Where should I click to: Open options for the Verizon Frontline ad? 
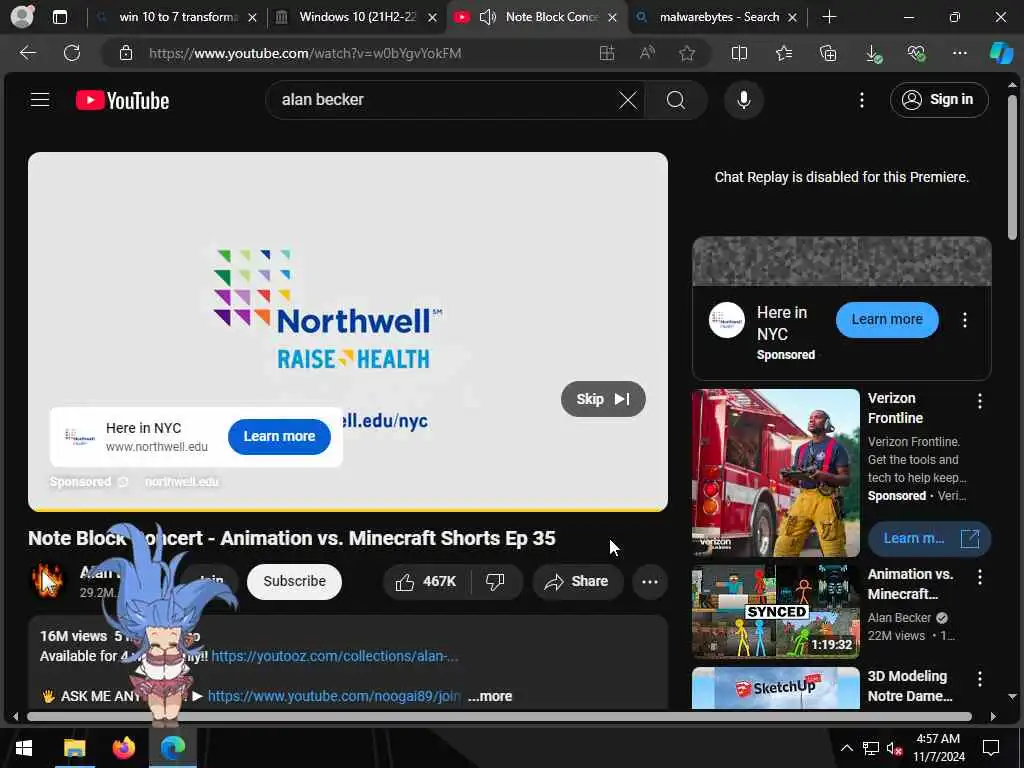point(979,401)
